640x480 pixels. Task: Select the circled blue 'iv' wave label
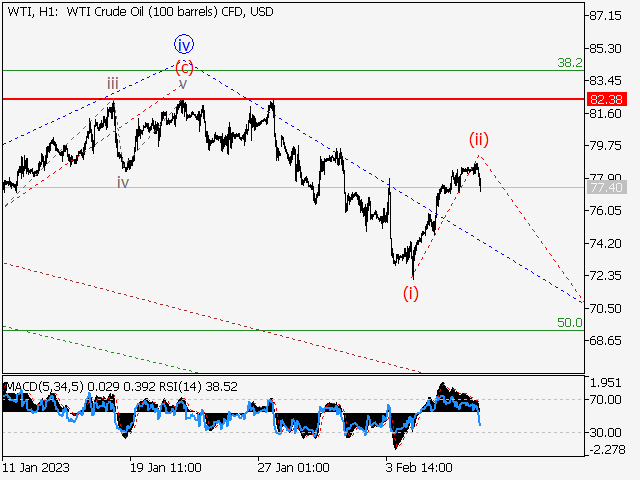(x=184, y=44)
